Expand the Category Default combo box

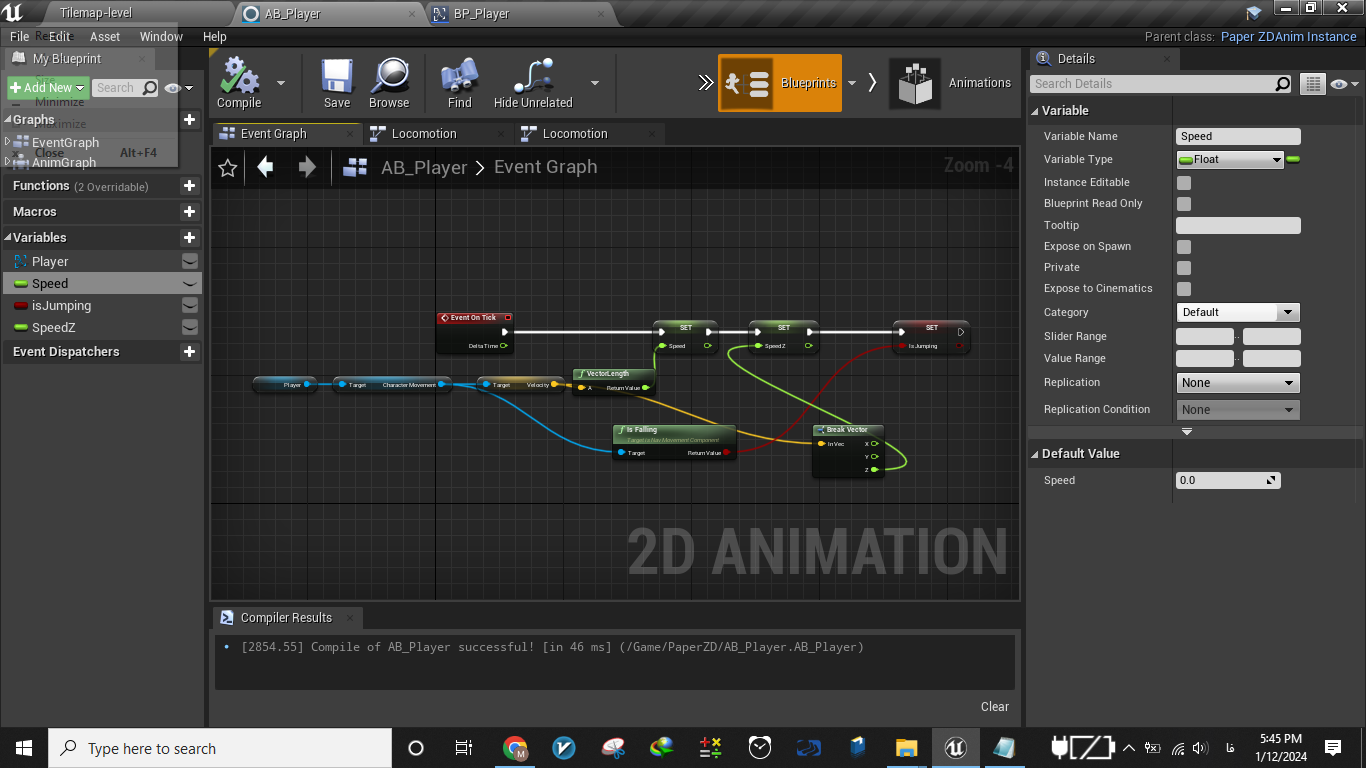pyautogui.click(x=1238, y=312)
